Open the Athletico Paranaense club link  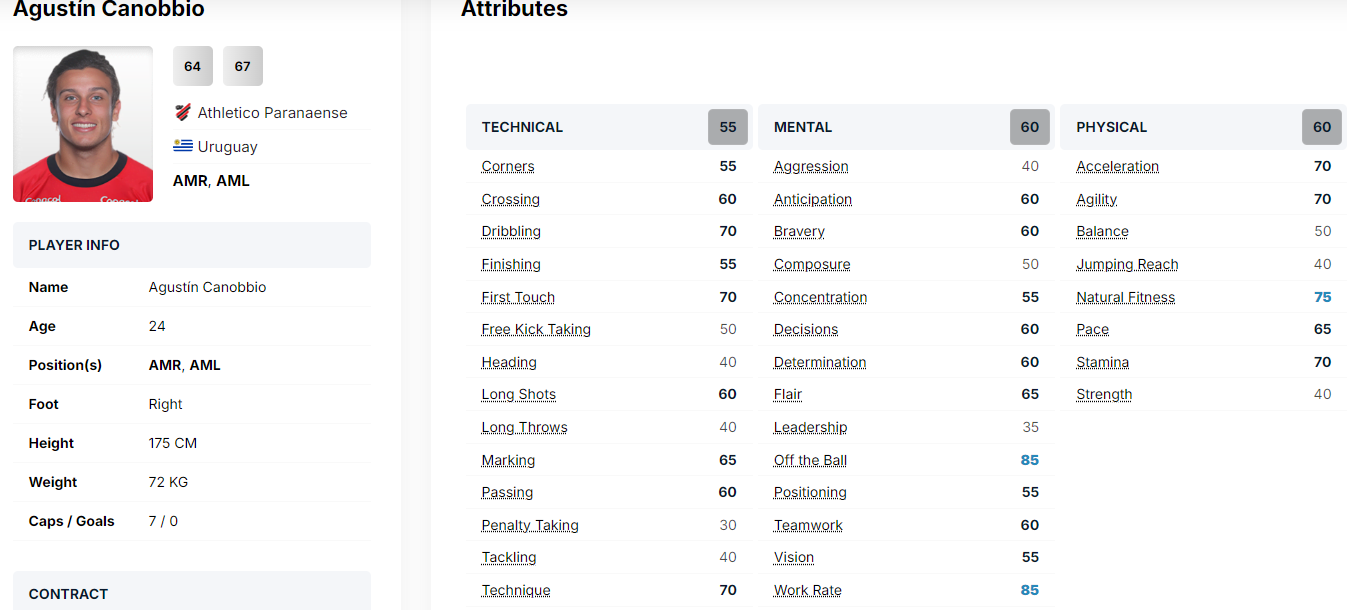click(272, 113)
